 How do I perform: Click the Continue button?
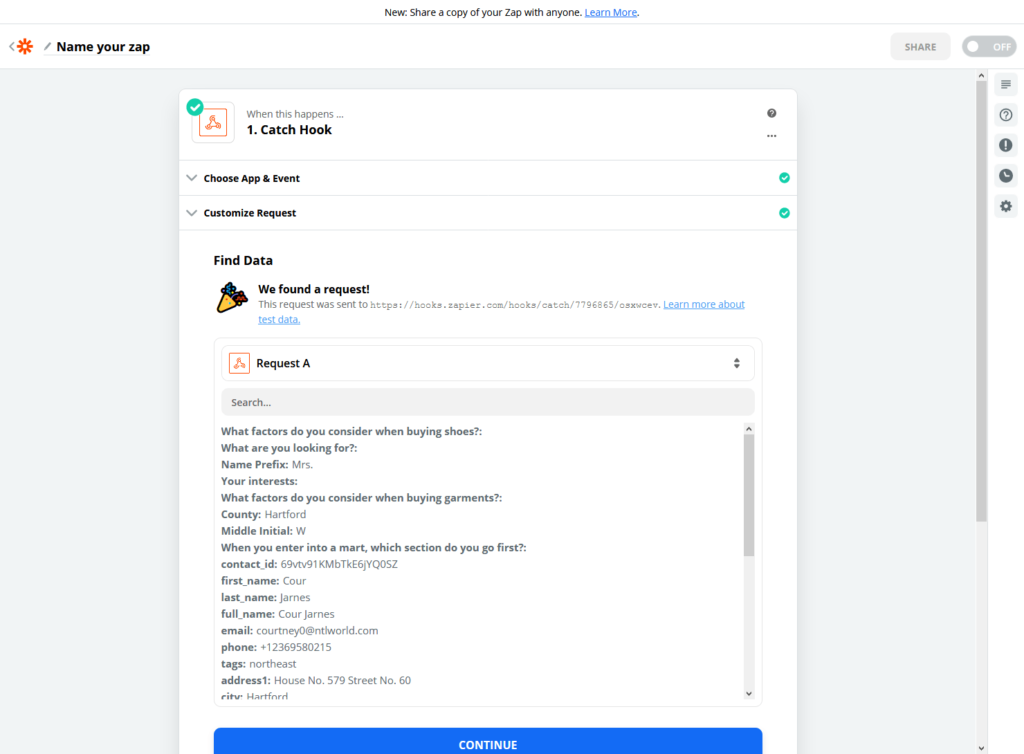pyautogui.click(x=488, y=743)
